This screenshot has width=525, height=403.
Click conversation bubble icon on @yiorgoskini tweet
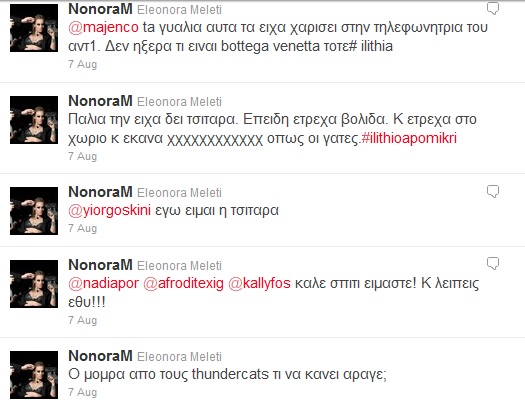[x=493, y=191]
